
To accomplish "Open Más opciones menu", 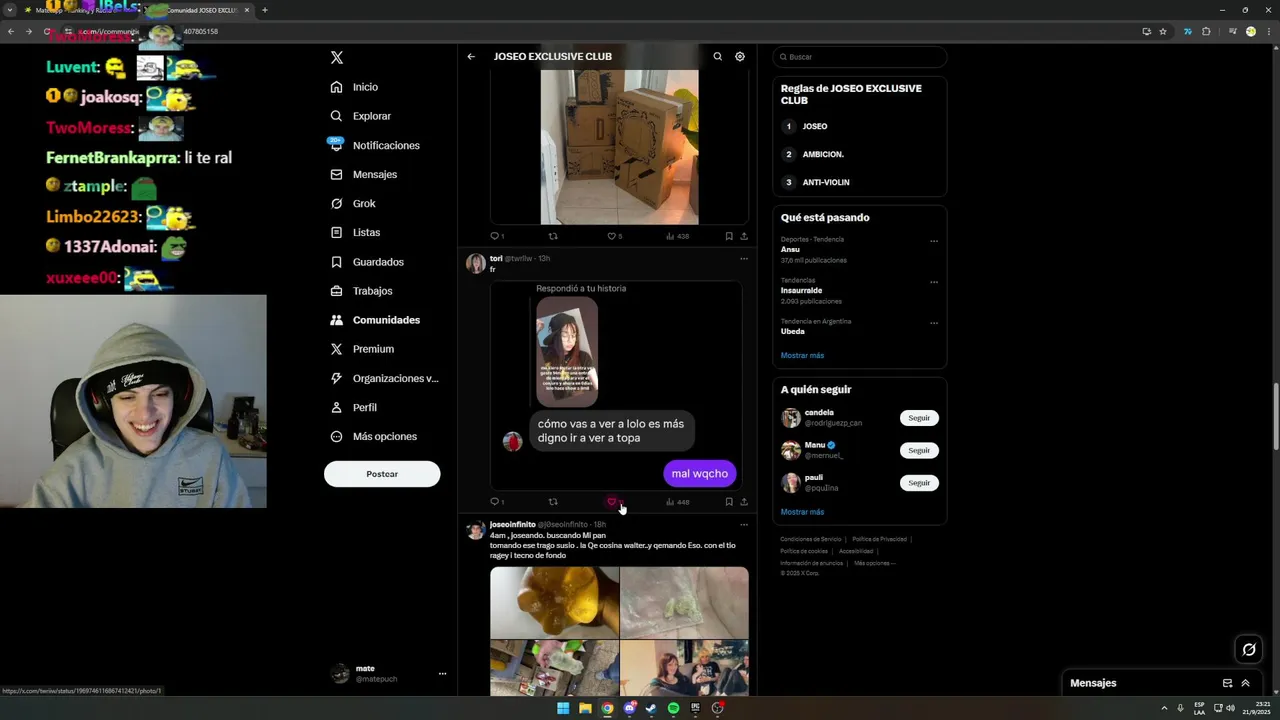I will coord(373,436).
